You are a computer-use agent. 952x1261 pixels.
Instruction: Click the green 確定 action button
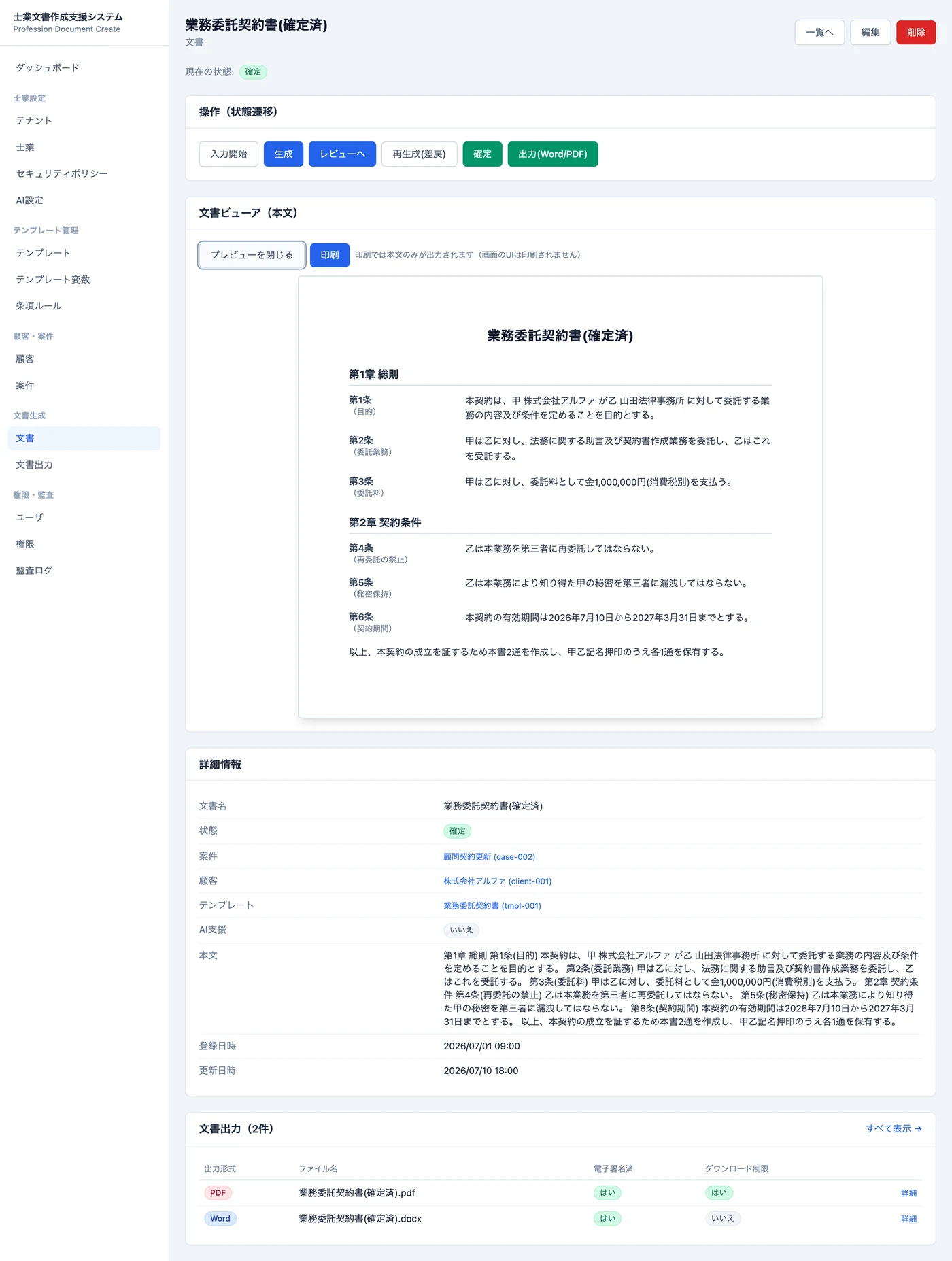coord(482,154)
